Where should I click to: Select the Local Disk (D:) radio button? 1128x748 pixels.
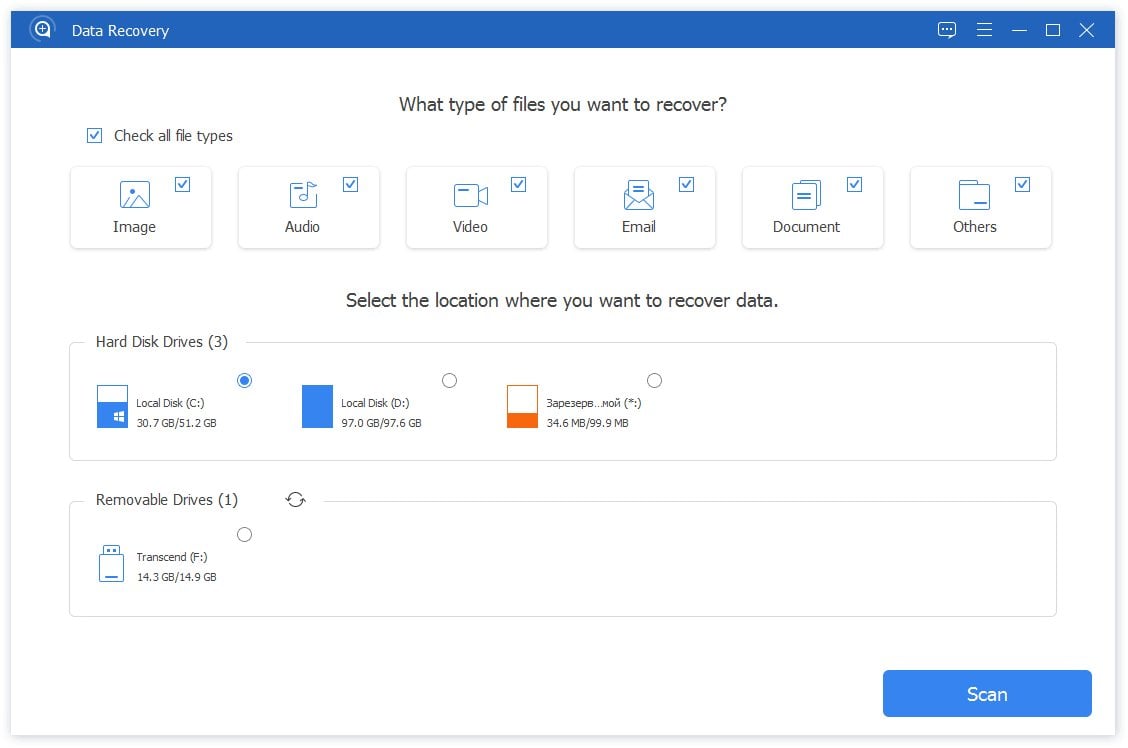coord(450,380)
